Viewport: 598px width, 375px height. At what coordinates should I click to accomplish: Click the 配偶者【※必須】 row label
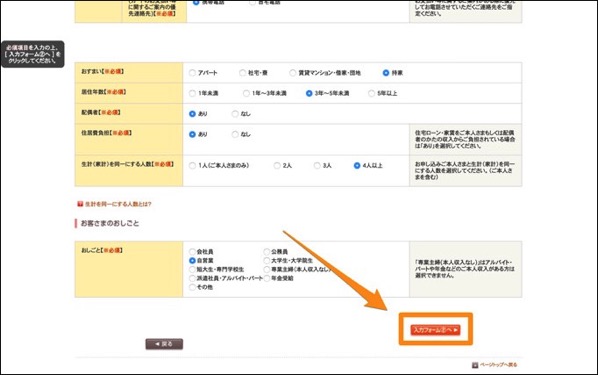(x=101, y=113)
